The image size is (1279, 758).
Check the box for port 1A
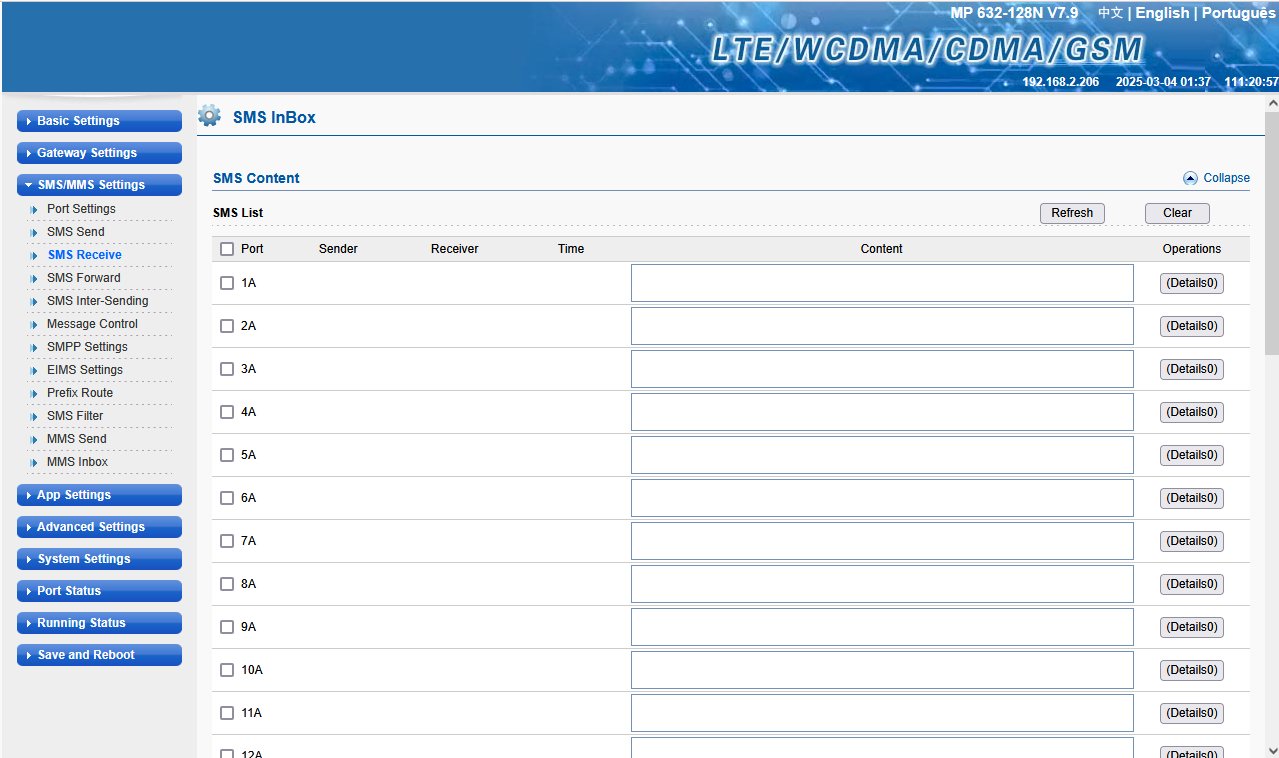pyautogui.click(x=227, y=283)
